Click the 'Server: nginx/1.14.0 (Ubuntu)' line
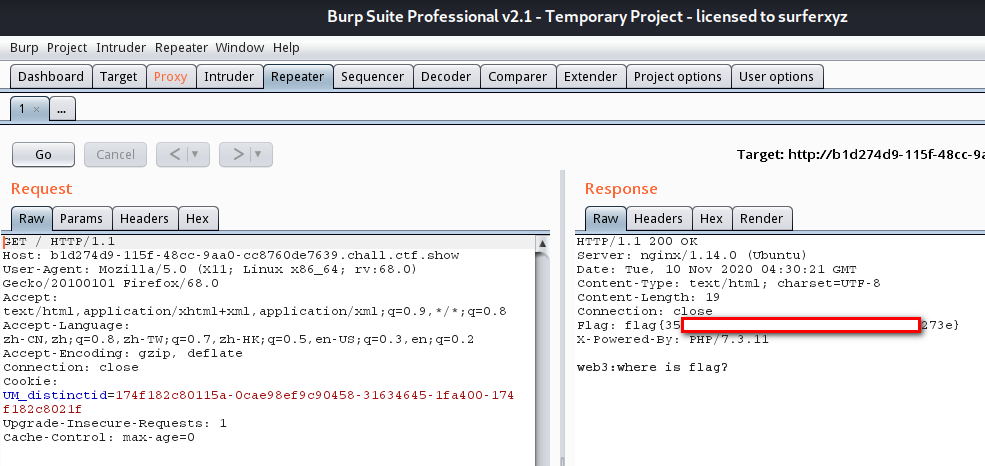Screen dimensions: 985x466 (x=691, y=256)
